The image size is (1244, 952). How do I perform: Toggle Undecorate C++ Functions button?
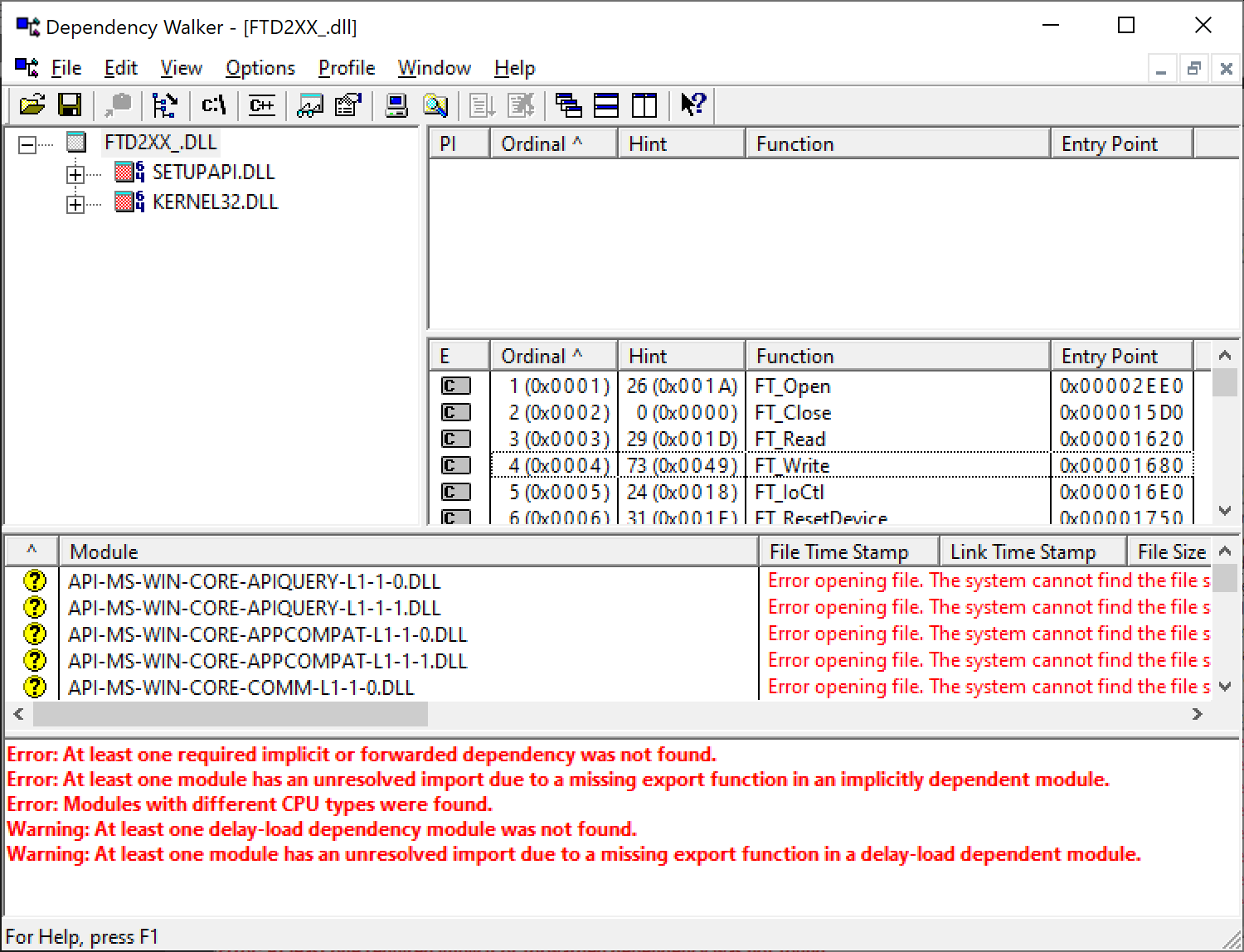click(x=262, y=105)
